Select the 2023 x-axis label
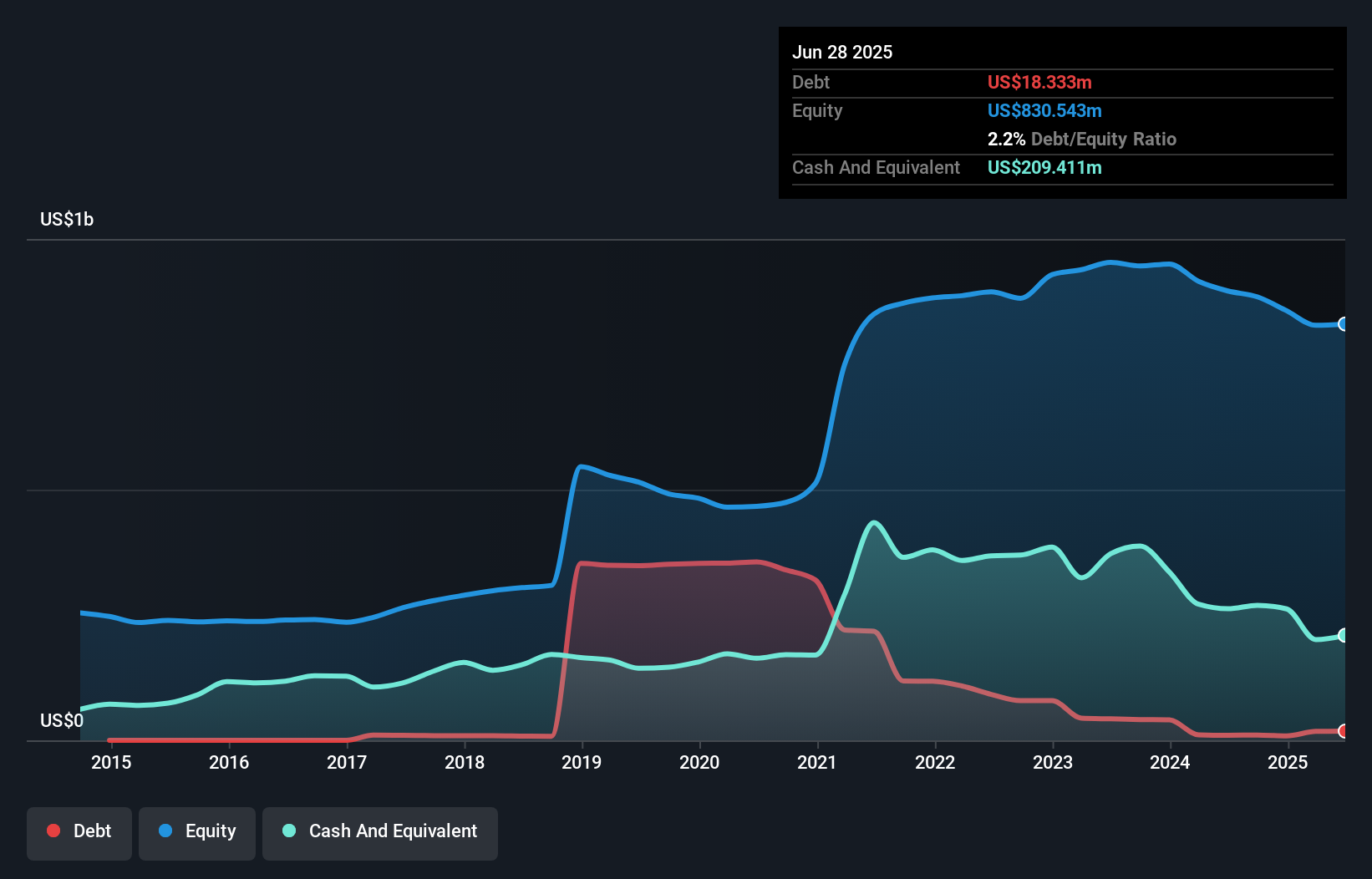 1053,762
